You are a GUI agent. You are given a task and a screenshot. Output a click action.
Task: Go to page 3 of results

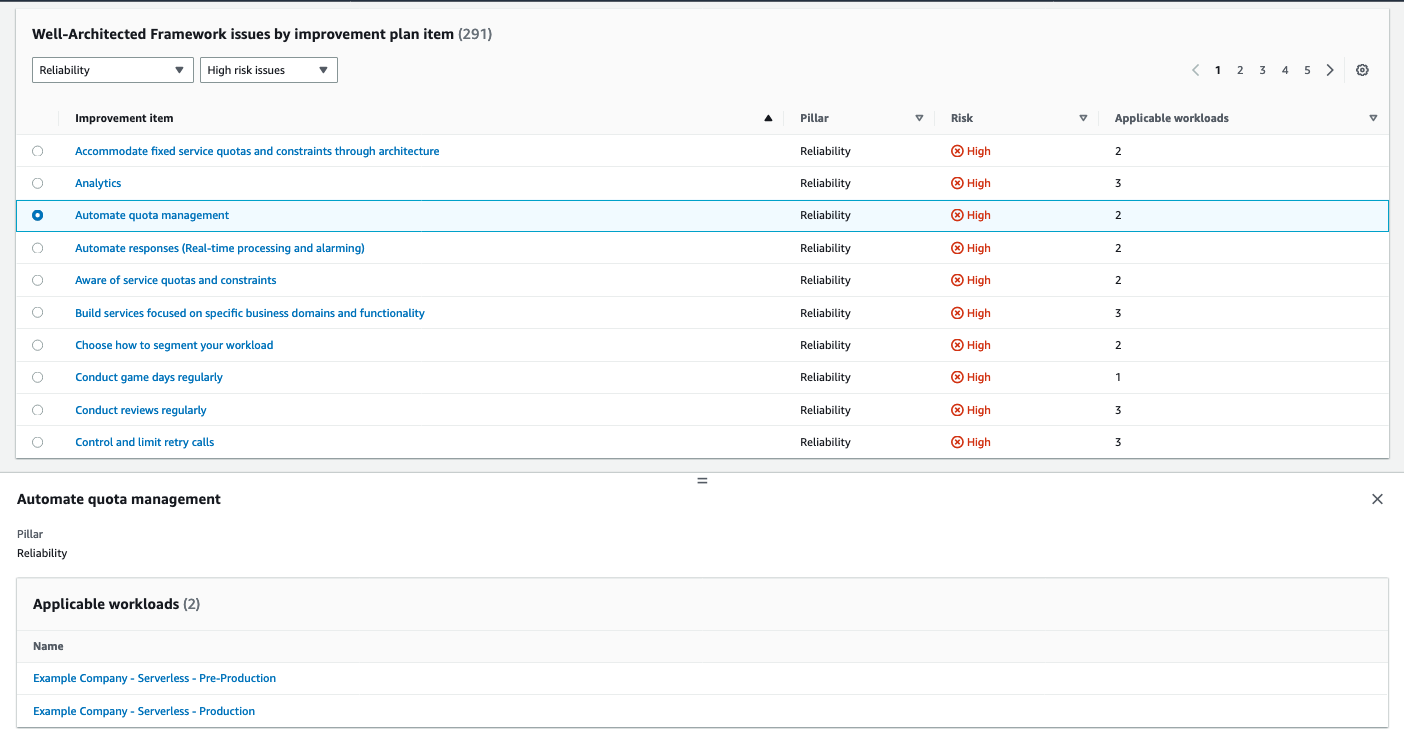pyautogui.click(x=1262, y=70)
